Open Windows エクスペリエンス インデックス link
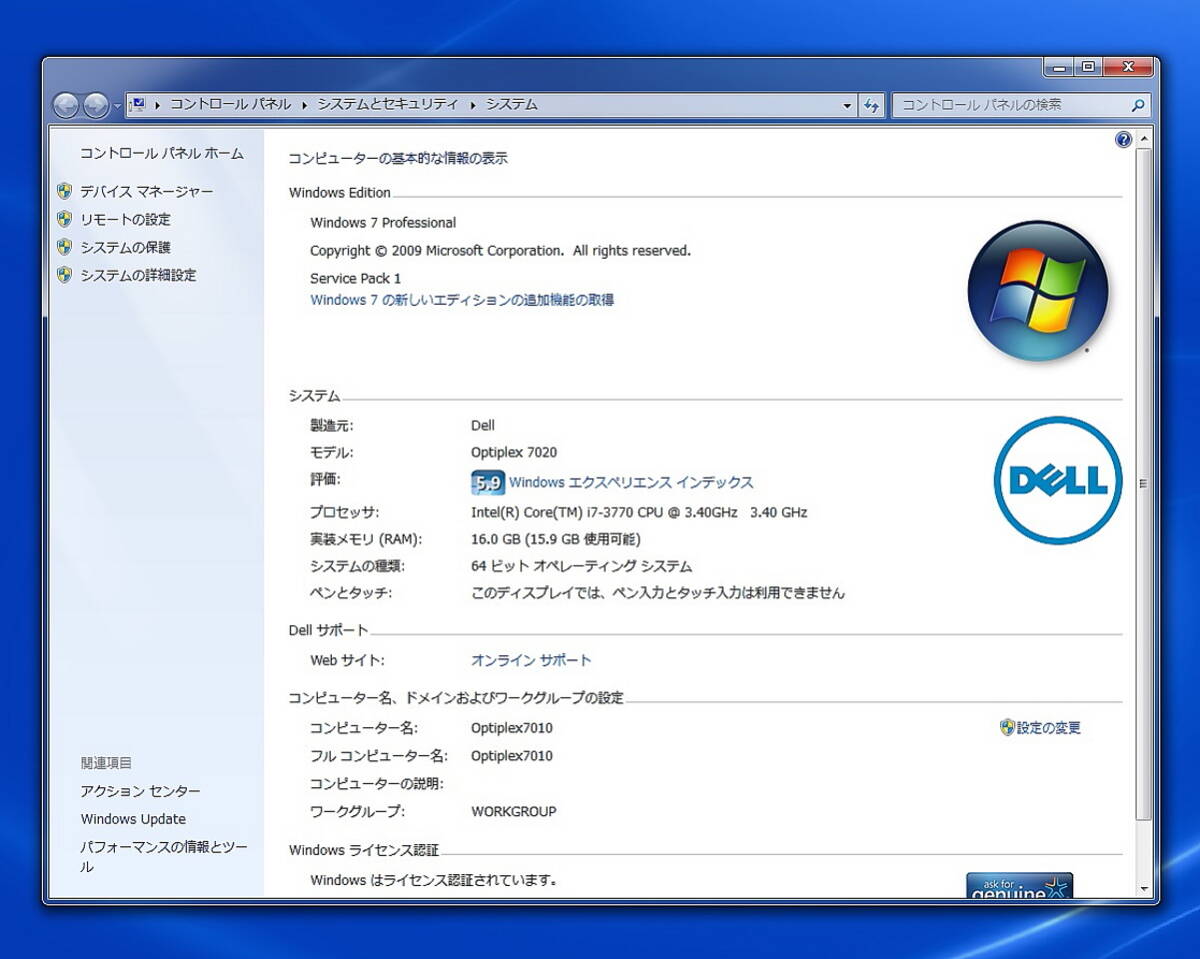1200x959 pixels. pyautogui.click(x=631, y=483)
